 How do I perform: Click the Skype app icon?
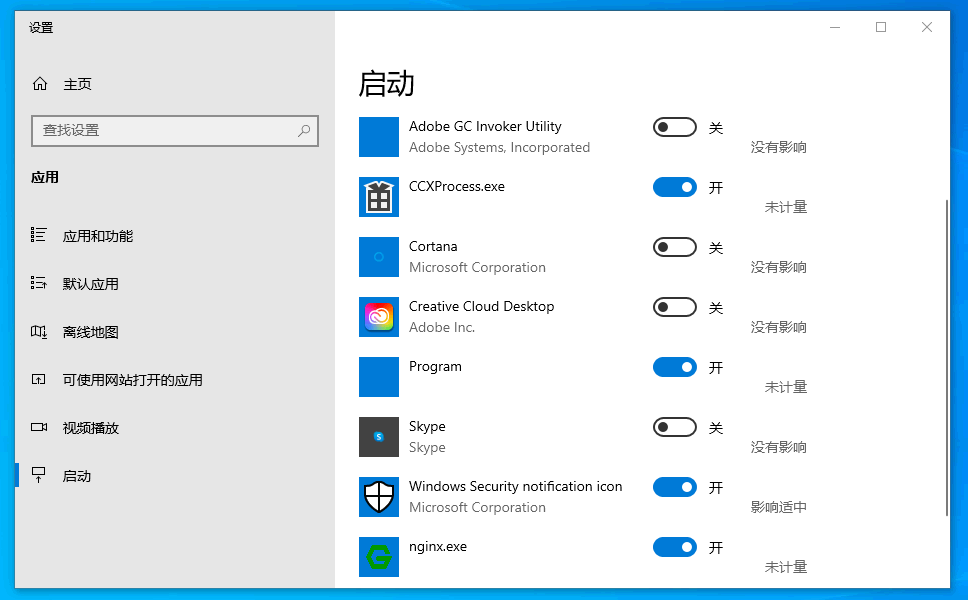click(x=378, y=437)
